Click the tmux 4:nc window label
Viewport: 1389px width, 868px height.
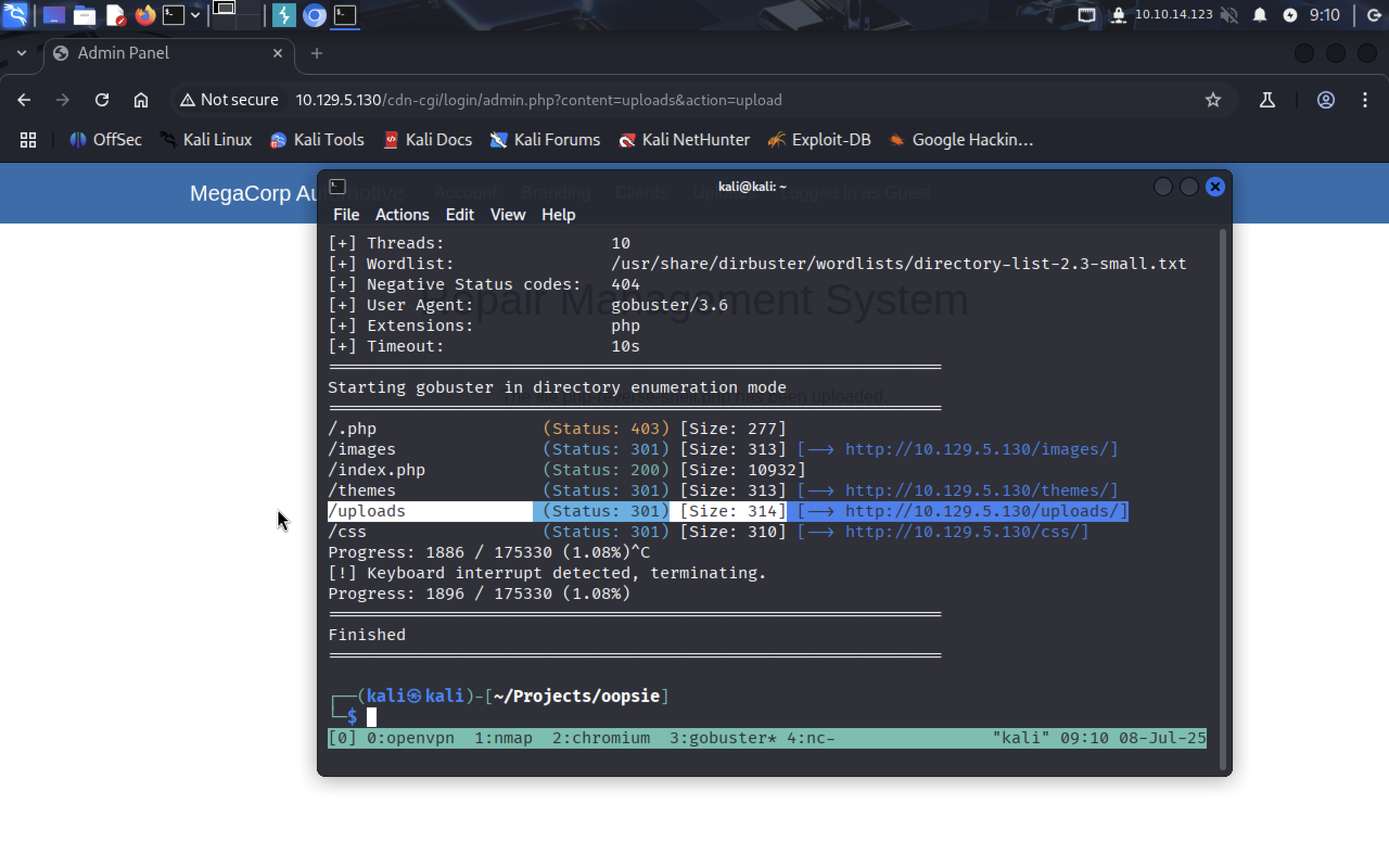(810, 738)
